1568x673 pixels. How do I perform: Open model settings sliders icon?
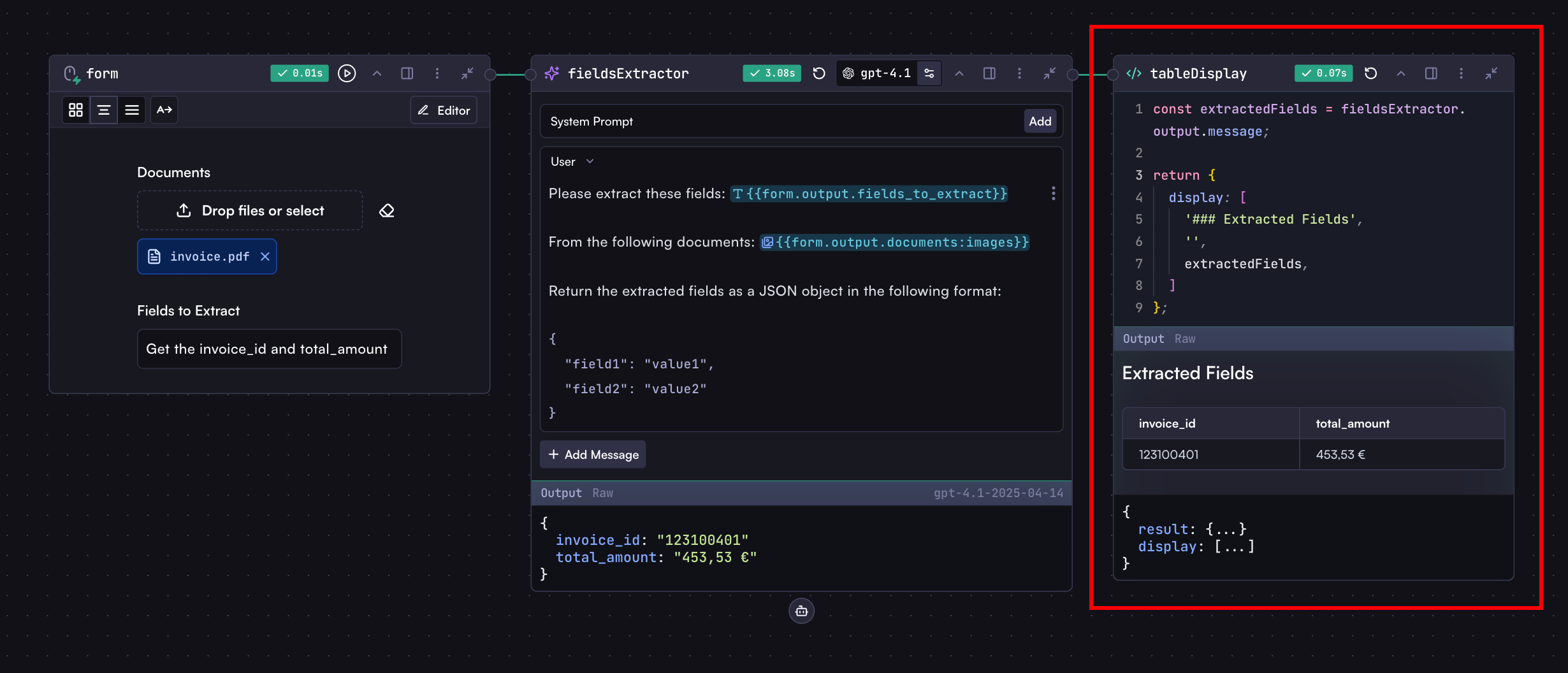click(x=929, y=73)
